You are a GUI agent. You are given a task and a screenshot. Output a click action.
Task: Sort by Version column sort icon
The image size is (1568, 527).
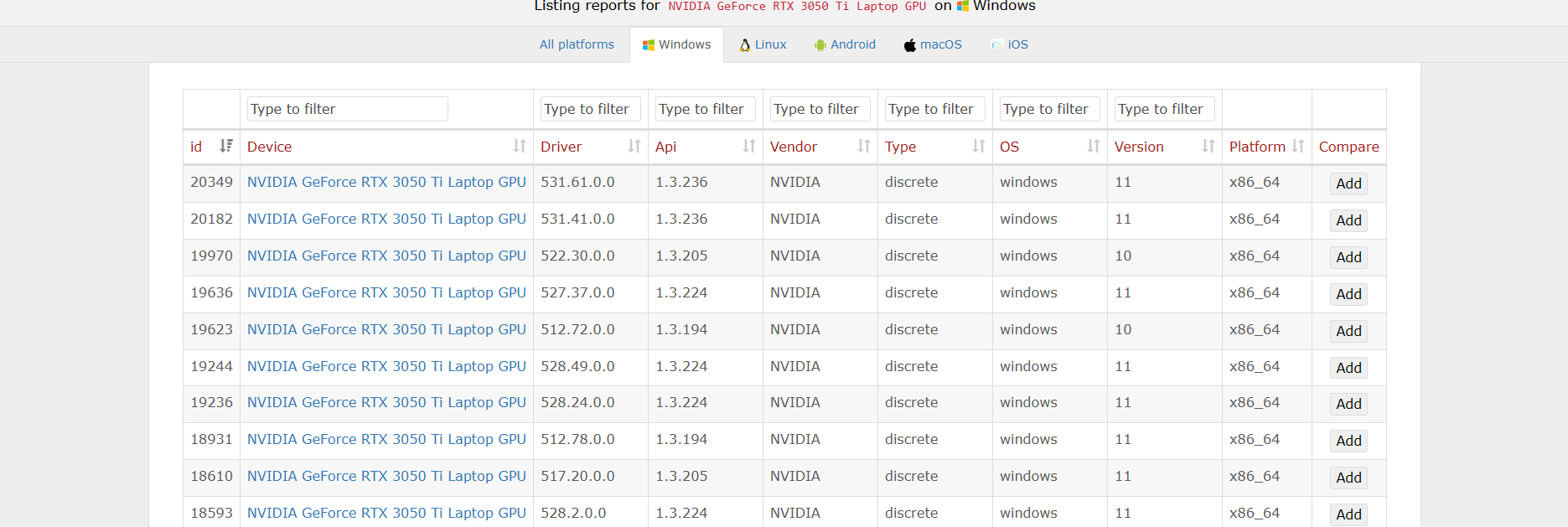click(x=1208, y=146)
